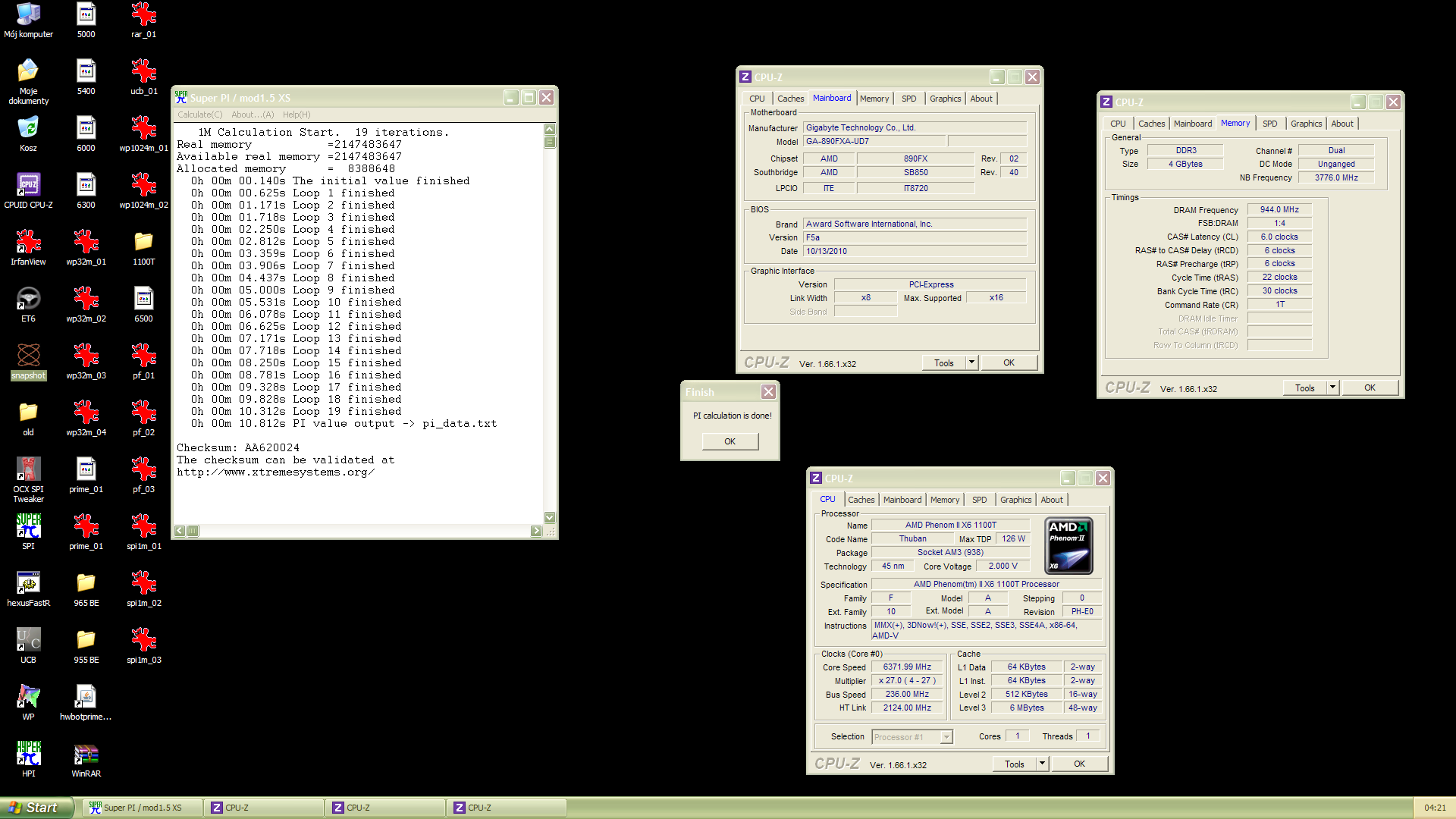
Task: Open the Help(H) menu in Super PI
Action: point(297,115)
